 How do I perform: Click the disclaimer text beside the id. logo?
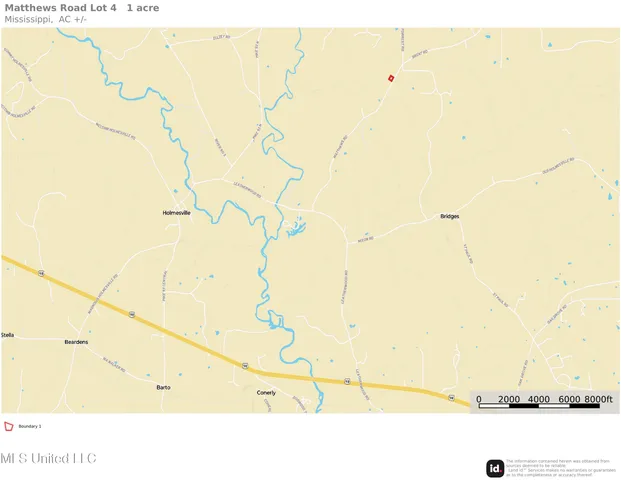point(562,467)
